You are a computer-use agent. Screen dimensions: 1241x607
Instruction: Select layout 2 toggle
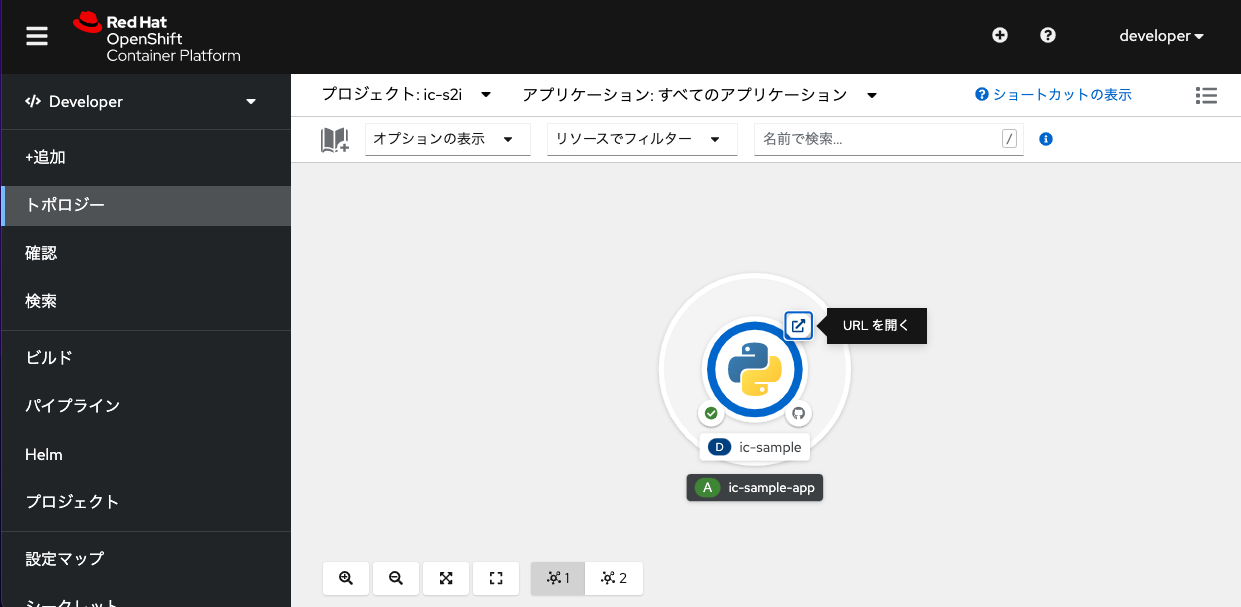tap(614, 578)
